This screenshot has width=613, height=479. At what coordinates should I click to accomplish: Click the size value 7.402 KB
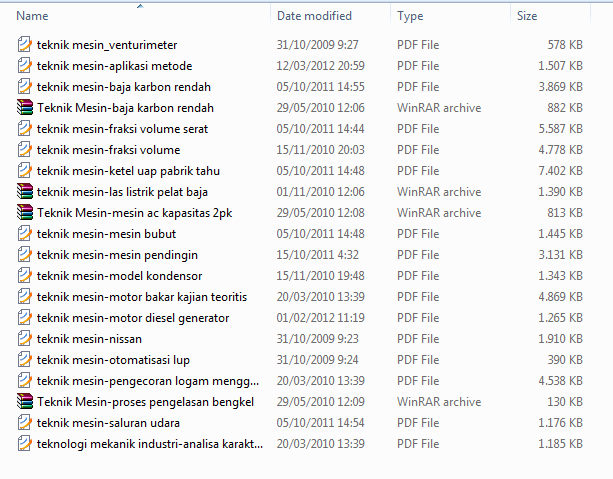tap(561, 171)
